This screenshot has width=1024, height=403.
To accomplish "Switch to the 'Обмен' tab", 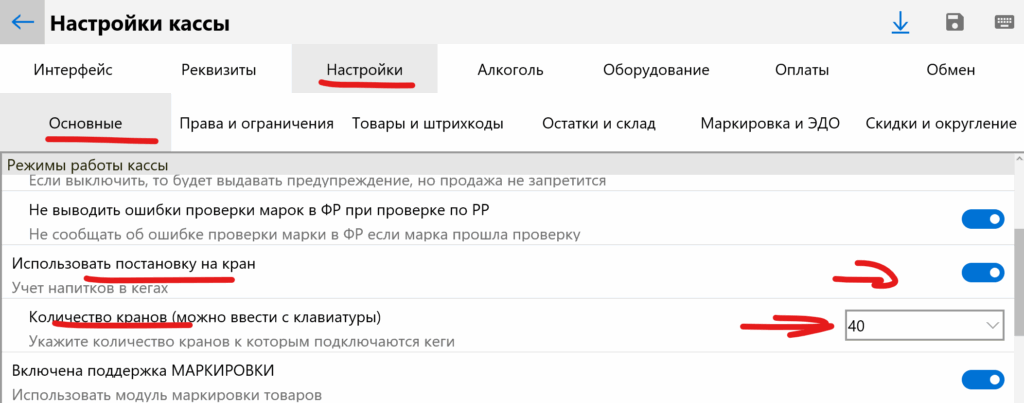I will pyautogui.click(x=950, y=70).
